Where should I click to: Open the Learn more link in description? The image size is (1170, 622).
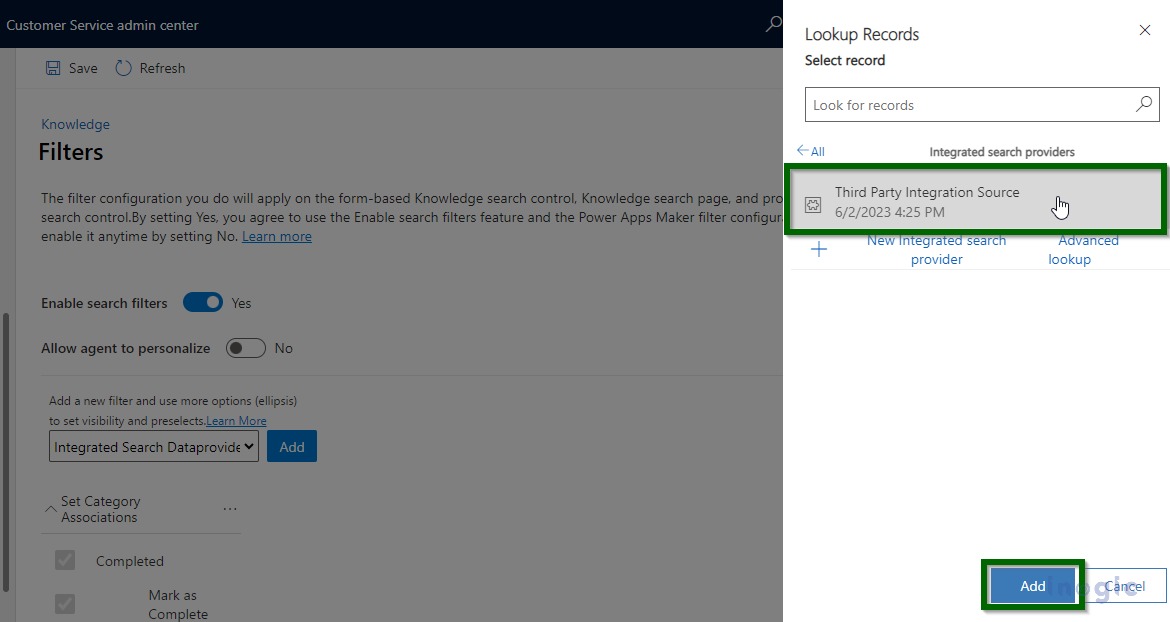277,236
